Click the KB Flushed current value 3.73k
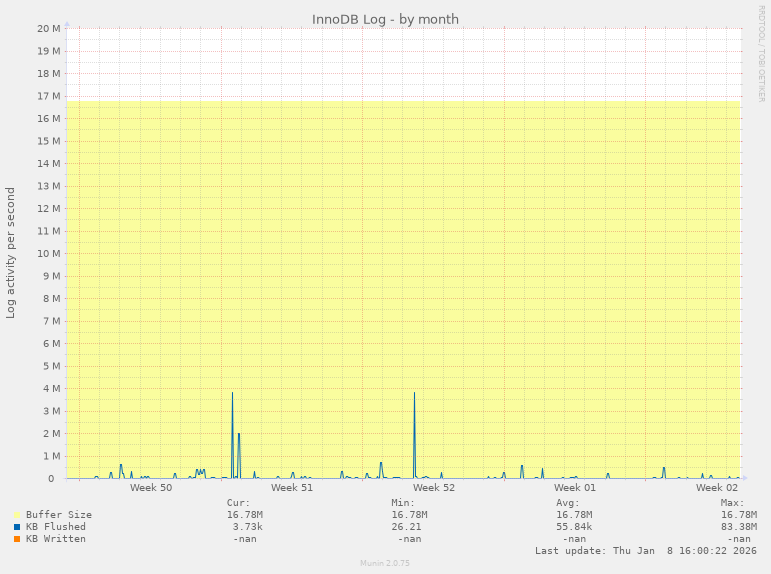The width and height of the screenshot is (771, 574). point(247,527)
